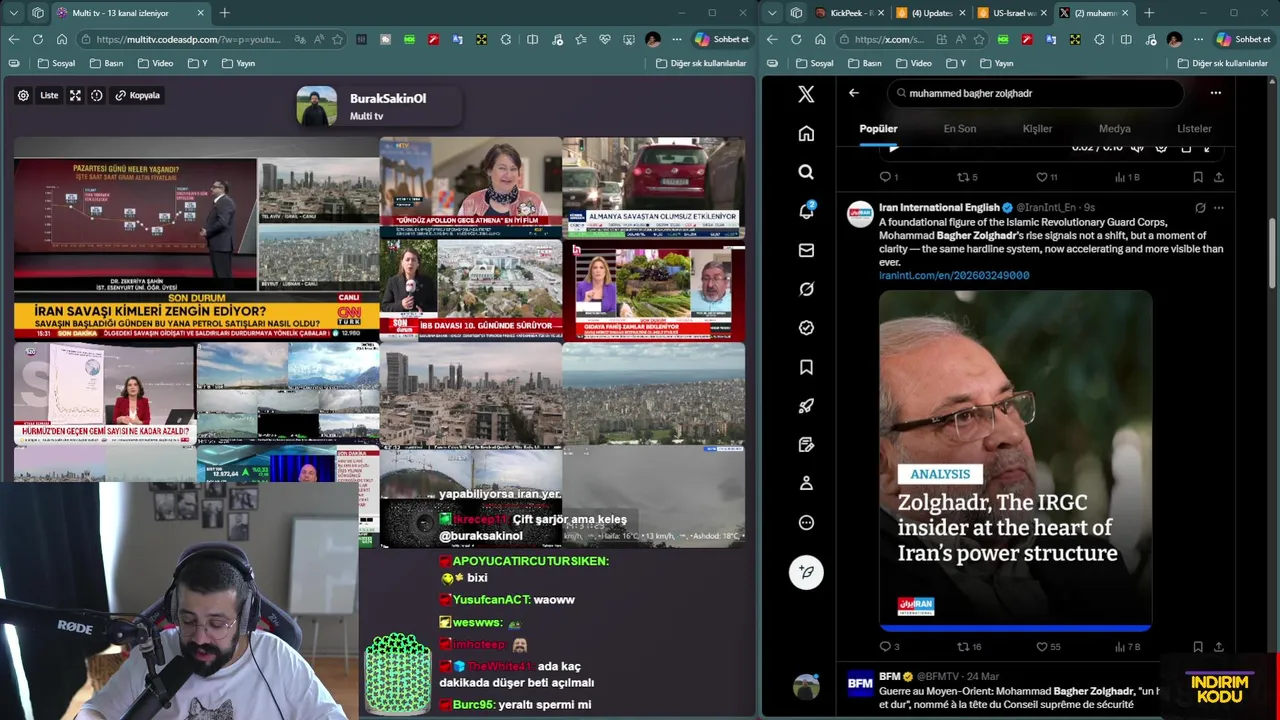The width and height of the screenshot is (1280, 720).
Task: Open extensions puzzle icon in right browser
Action: pyautogui.click(x=1099, y=39)
